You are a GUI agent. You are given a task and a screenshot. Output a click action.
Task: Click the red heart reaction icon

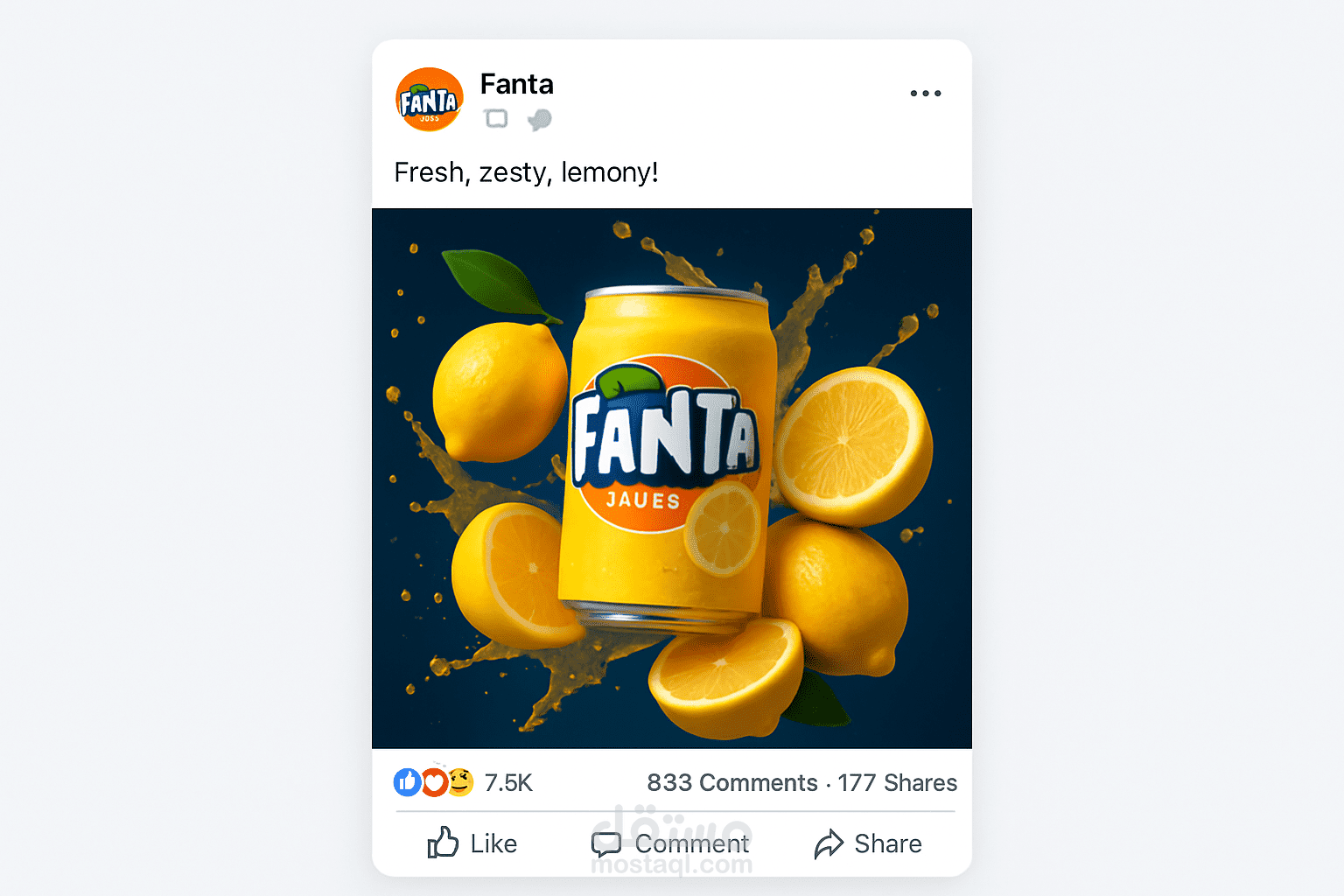[434, 783]
